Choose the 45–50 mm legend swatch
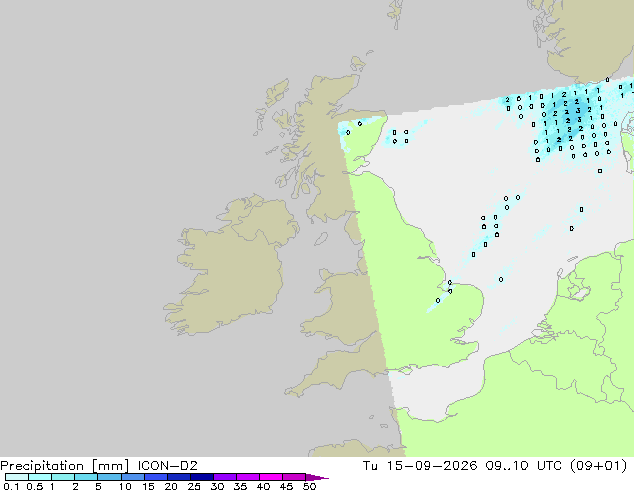The width and height of the screenshot is (634, 490). (x=294, y=477)
